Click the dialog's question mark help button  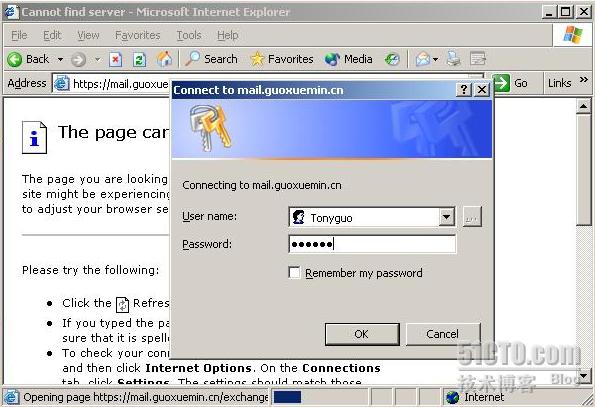[464, 90]
